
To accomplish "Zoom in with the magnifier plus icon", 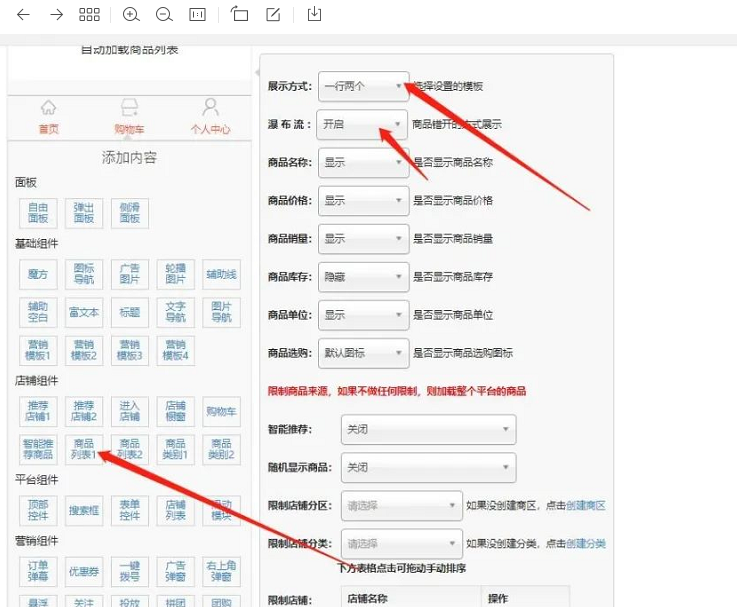I will [131, 15].
